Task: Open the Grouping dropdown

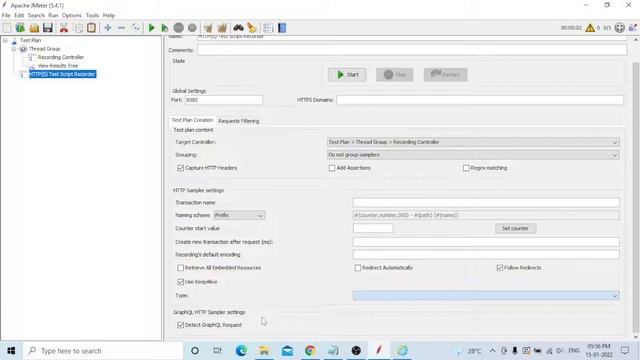Action: pos(473,155)
